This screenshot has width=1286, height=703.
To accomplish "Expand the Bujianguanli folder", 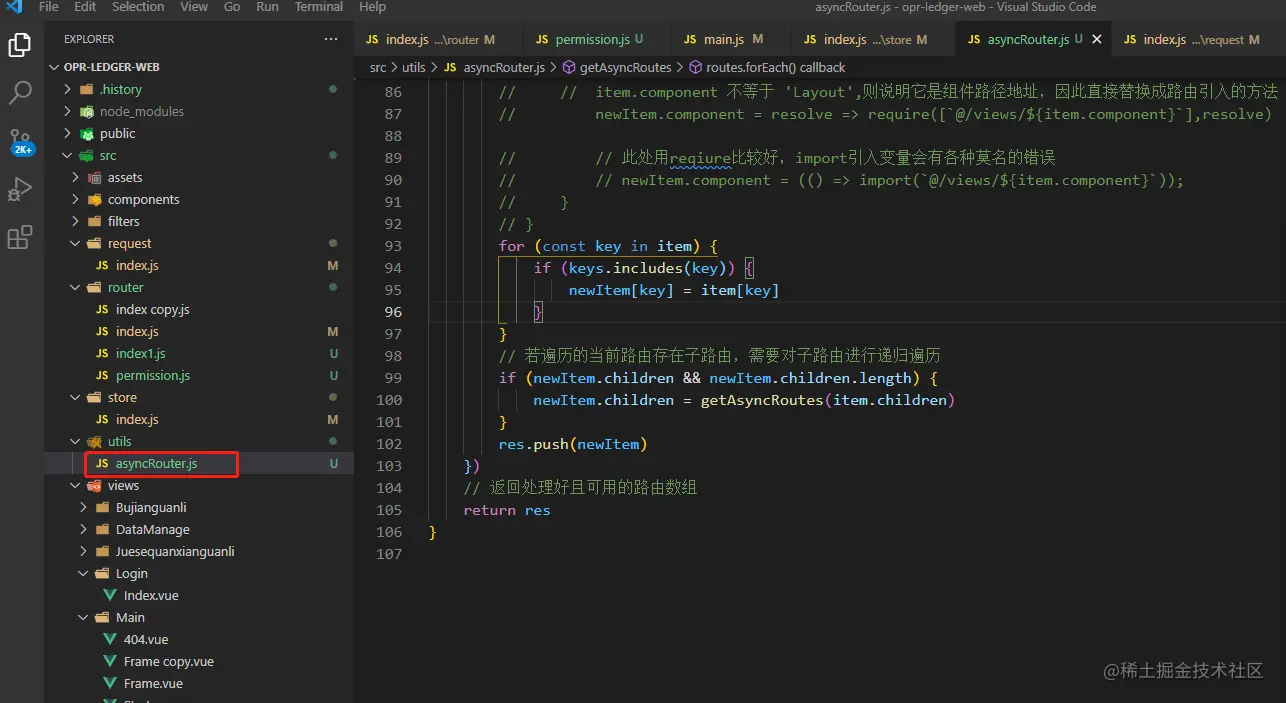I will click(151, 507).
